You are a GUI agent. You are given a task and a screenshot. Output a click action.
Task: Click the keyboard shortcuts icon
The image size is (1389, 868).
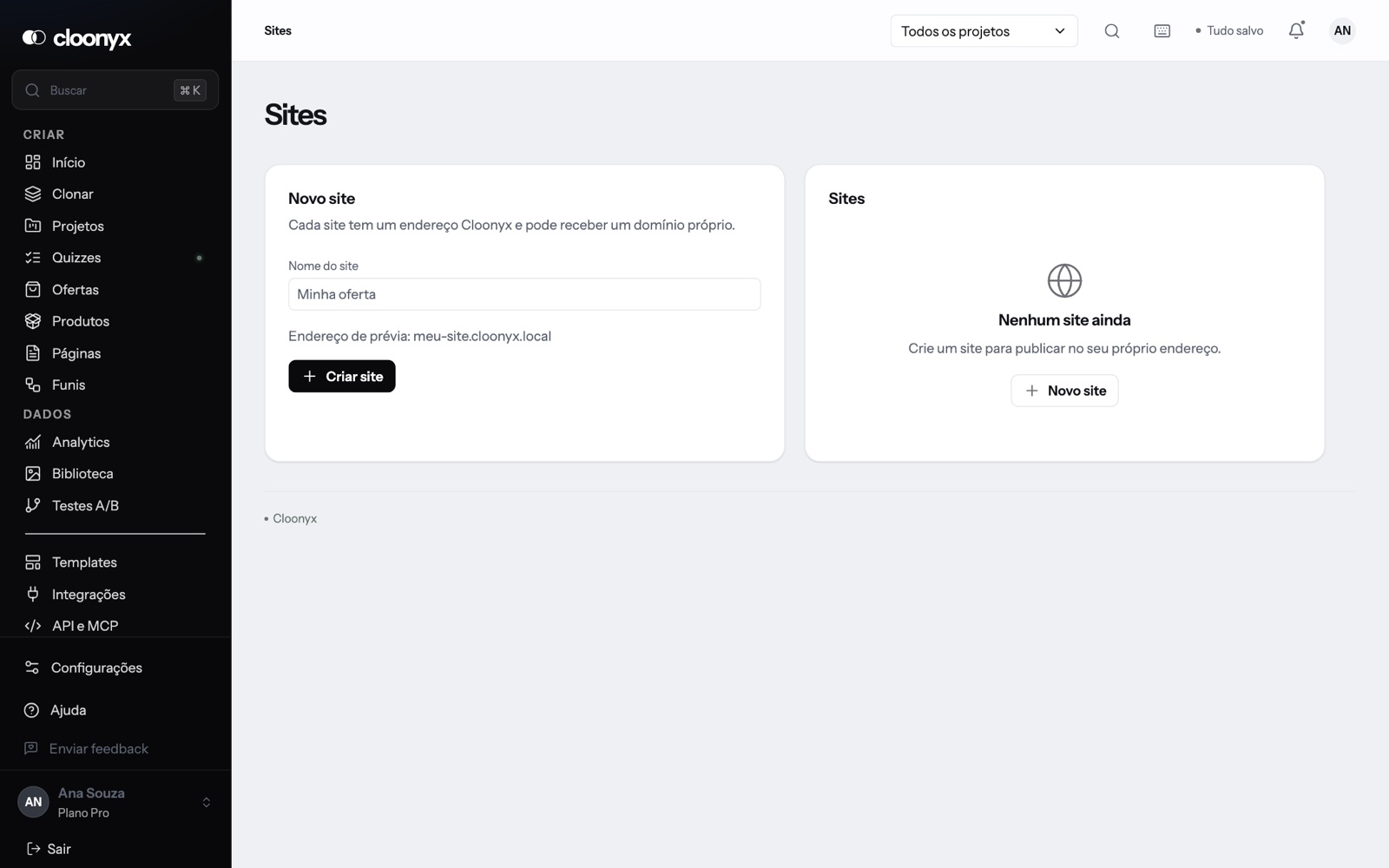pyautogui.click(x=1162, y=31)
